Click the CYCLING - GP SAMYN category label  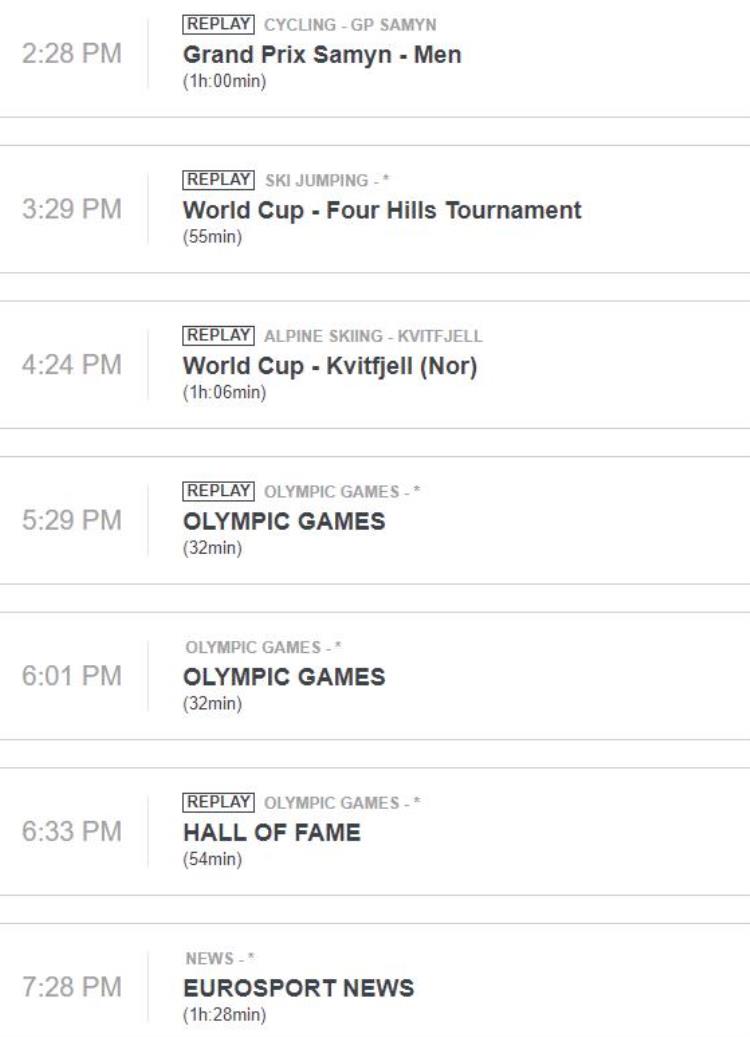click(351, 25)
